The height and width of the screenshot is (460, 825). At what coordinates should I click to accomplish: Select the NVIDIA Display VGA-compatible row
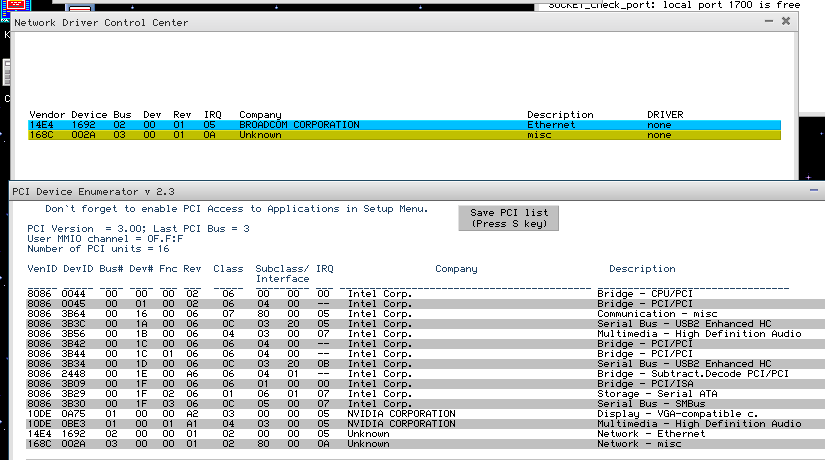coord(400,413)
